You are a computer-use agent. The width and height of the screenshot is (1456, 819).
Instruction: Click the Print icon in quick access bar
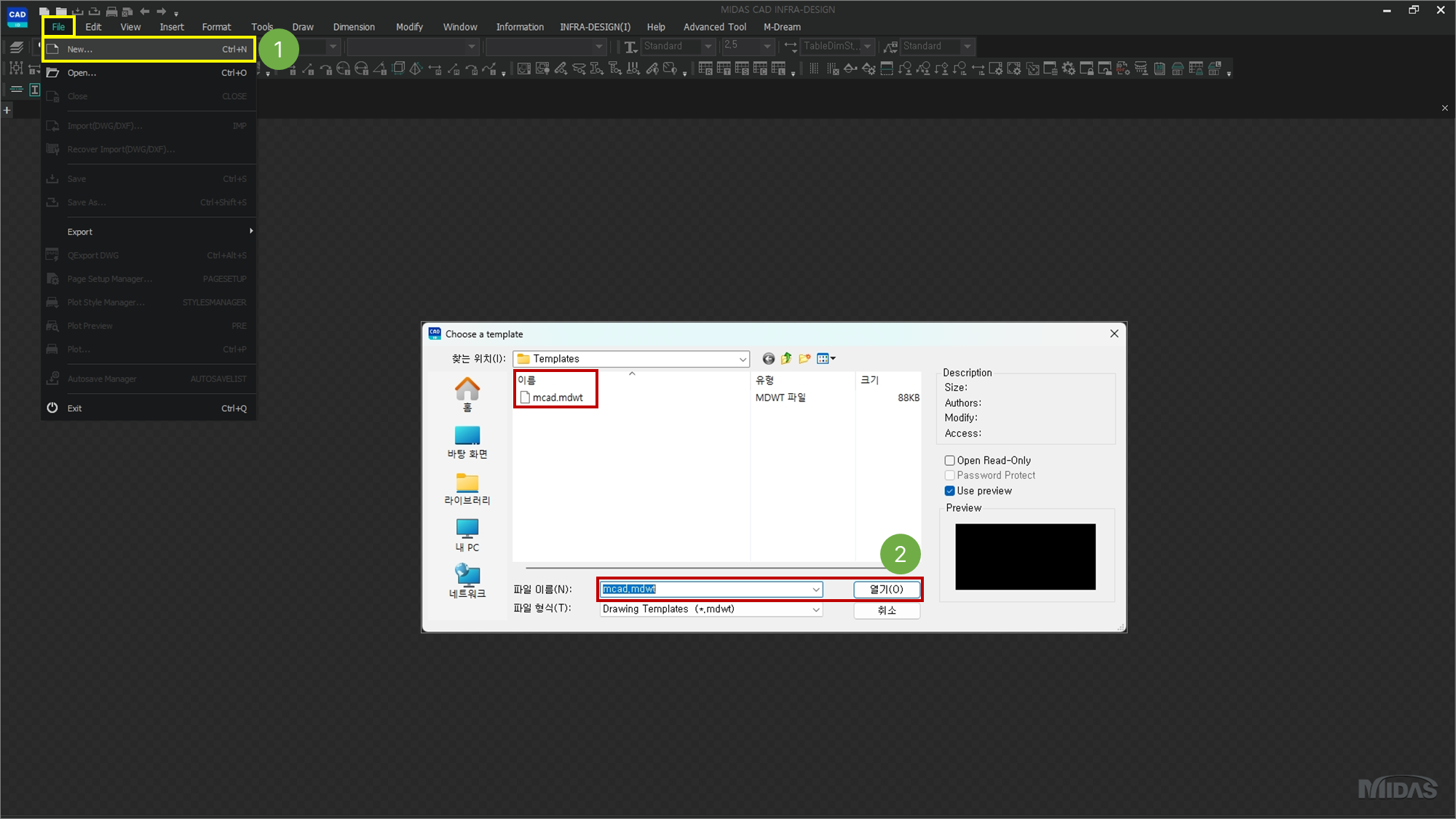pos(111,11)
